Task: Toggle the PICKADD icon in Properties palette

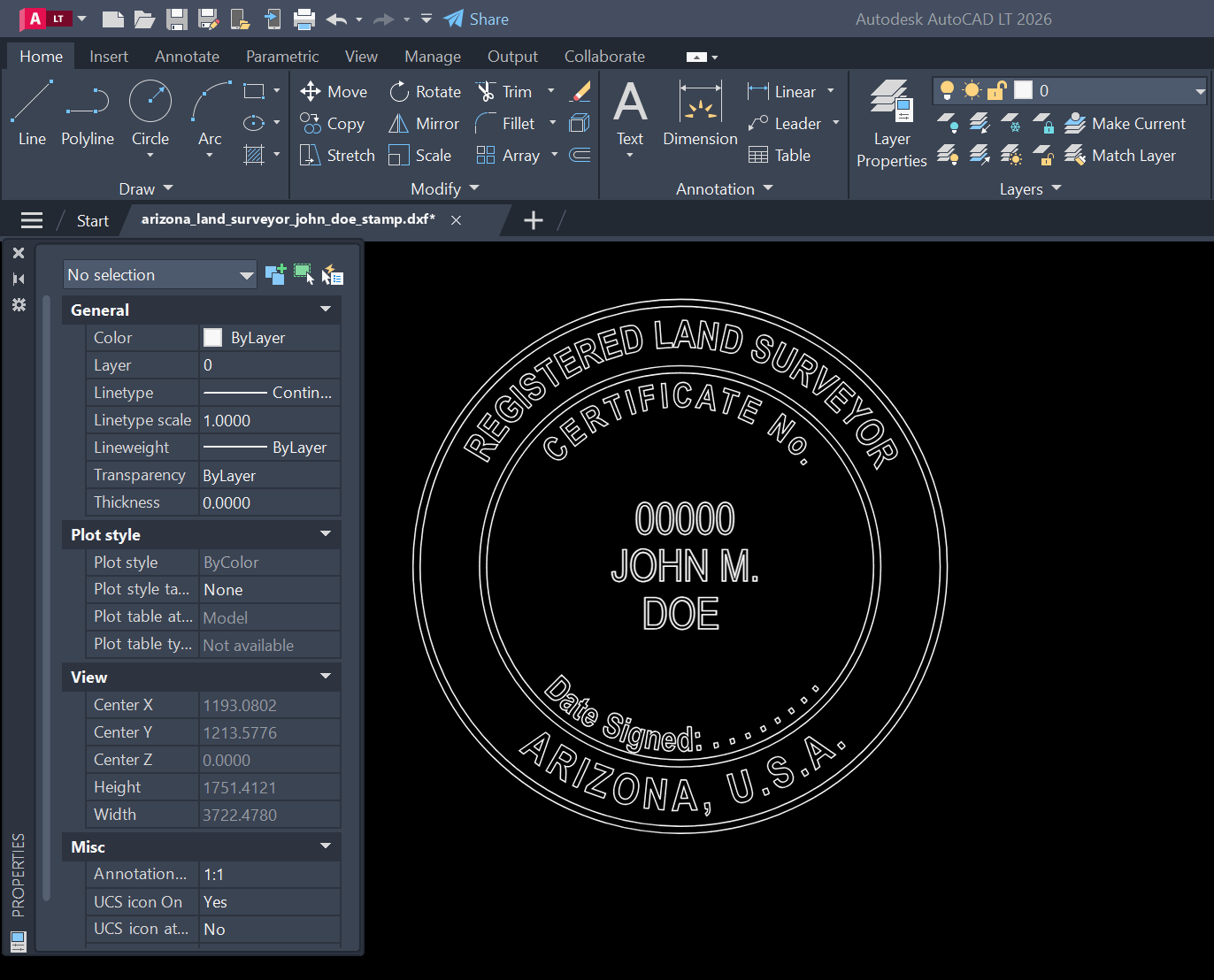Action: [275, 274]
